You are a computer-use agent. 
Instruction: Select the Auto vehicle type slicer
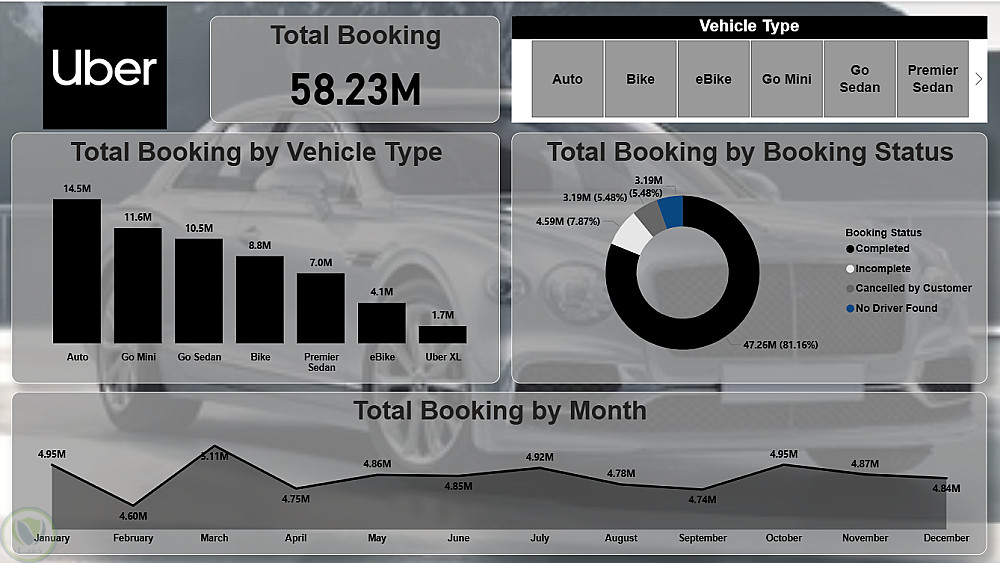pyautogui.click(x=568, y=79)
